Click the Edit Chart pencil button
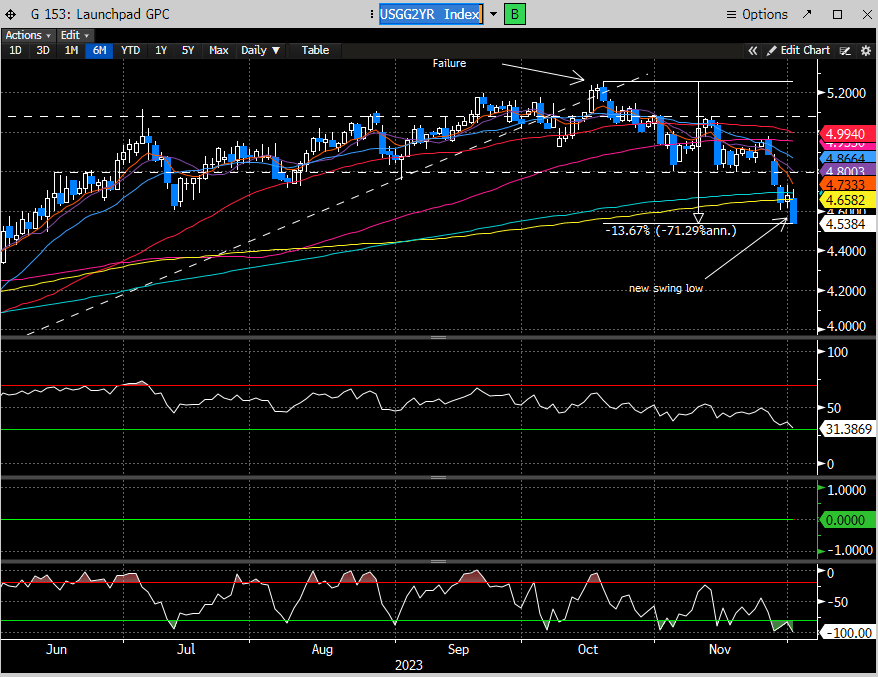The height and width of the screenshot is (677, 878). coord(797,50)
